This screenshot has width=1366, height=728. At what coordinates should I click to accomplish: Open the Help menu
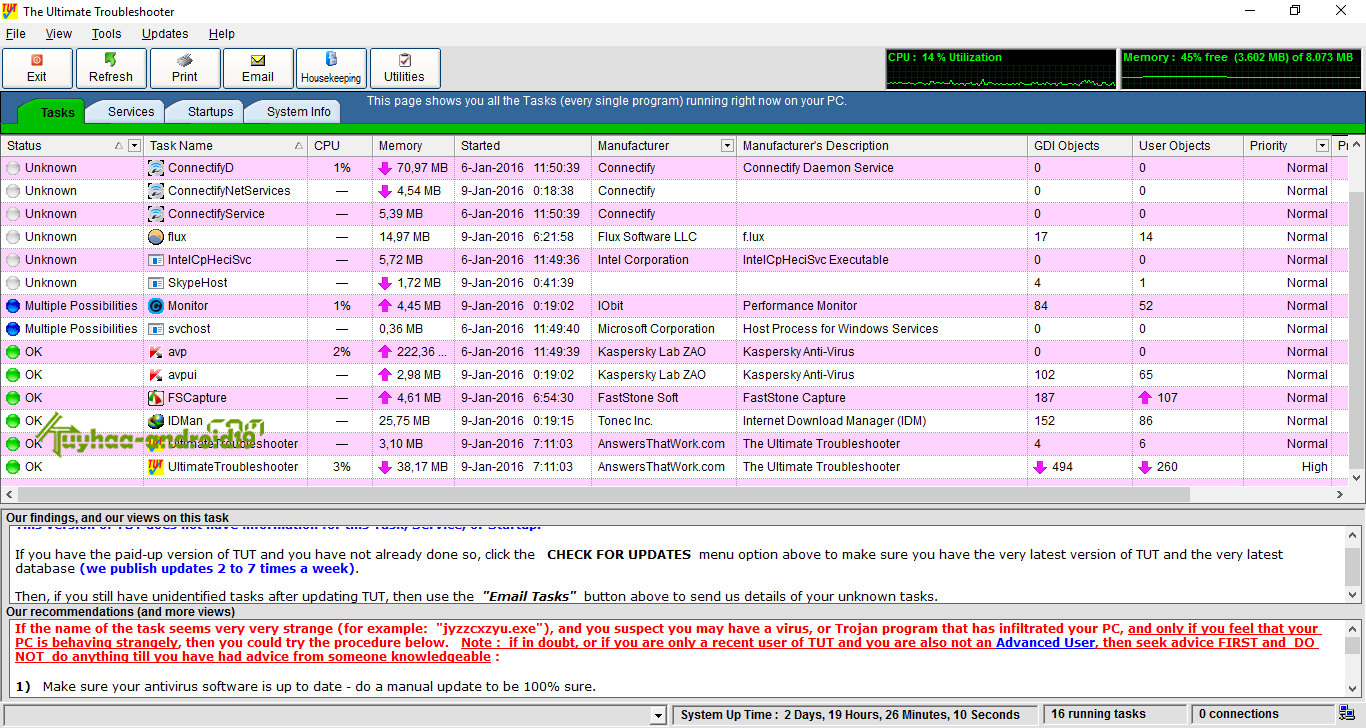222,34
